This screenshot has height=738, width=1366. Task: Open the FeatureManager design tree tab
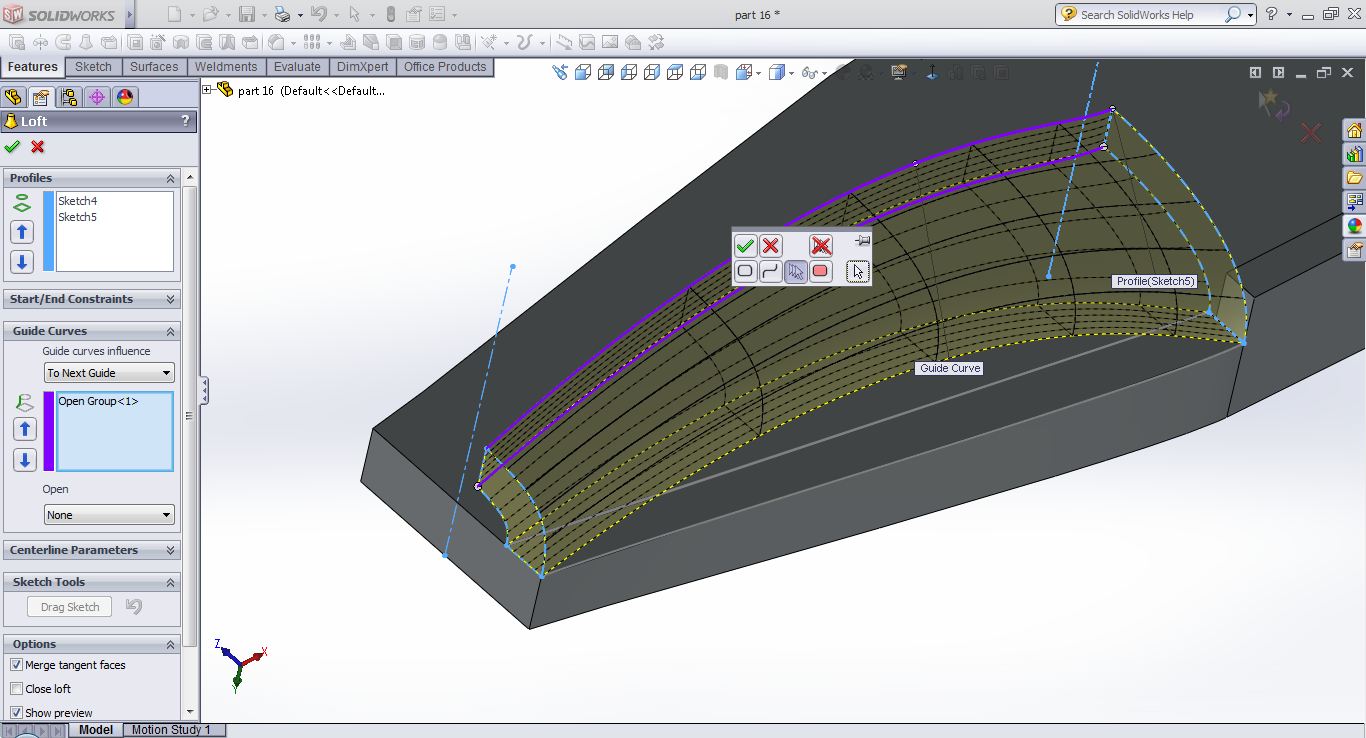pyautogui.click(x=13, y=97)
